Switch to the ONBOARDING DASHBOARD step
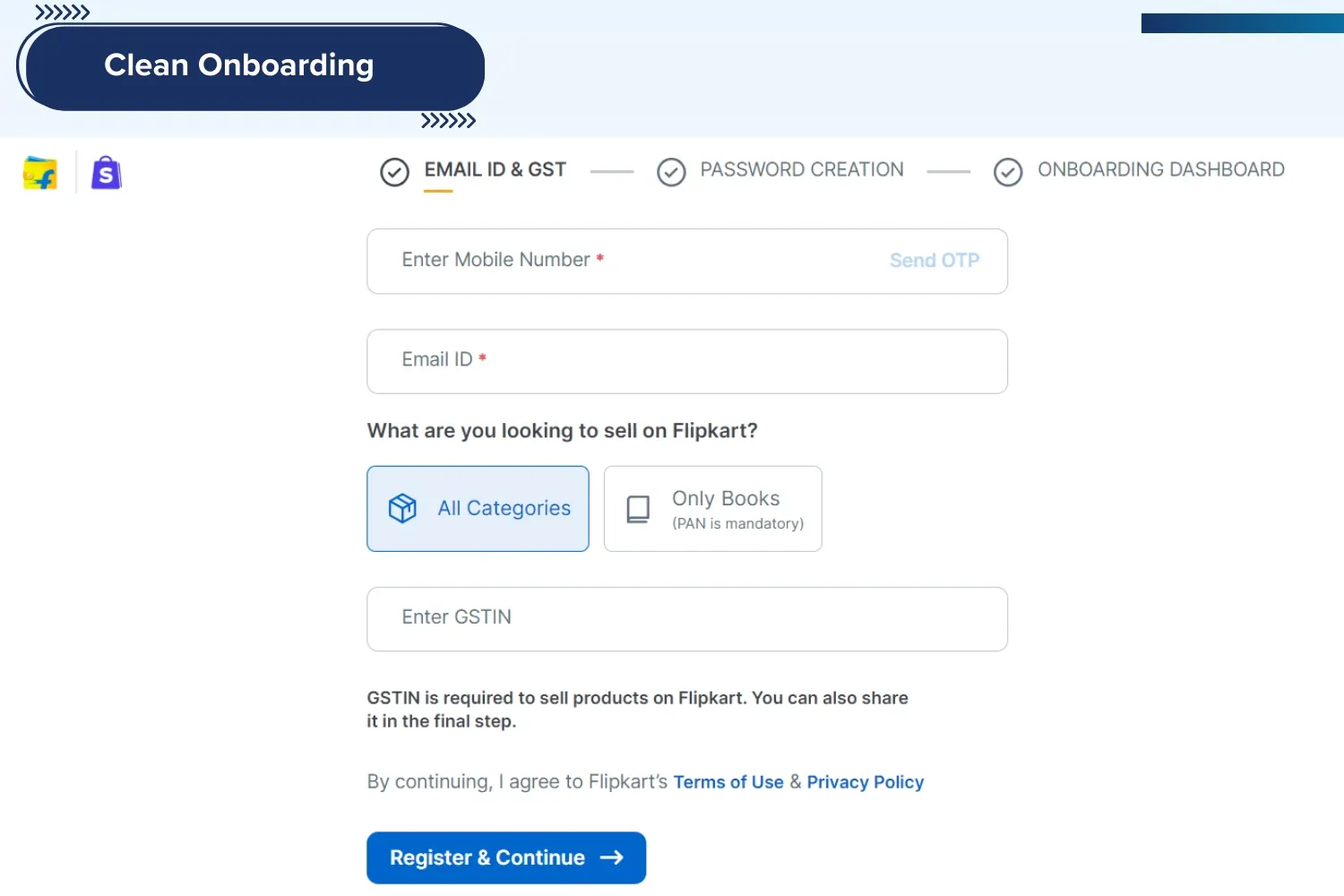The width and height of the screenshot is (1344, 896). (x=1161, y=169)
